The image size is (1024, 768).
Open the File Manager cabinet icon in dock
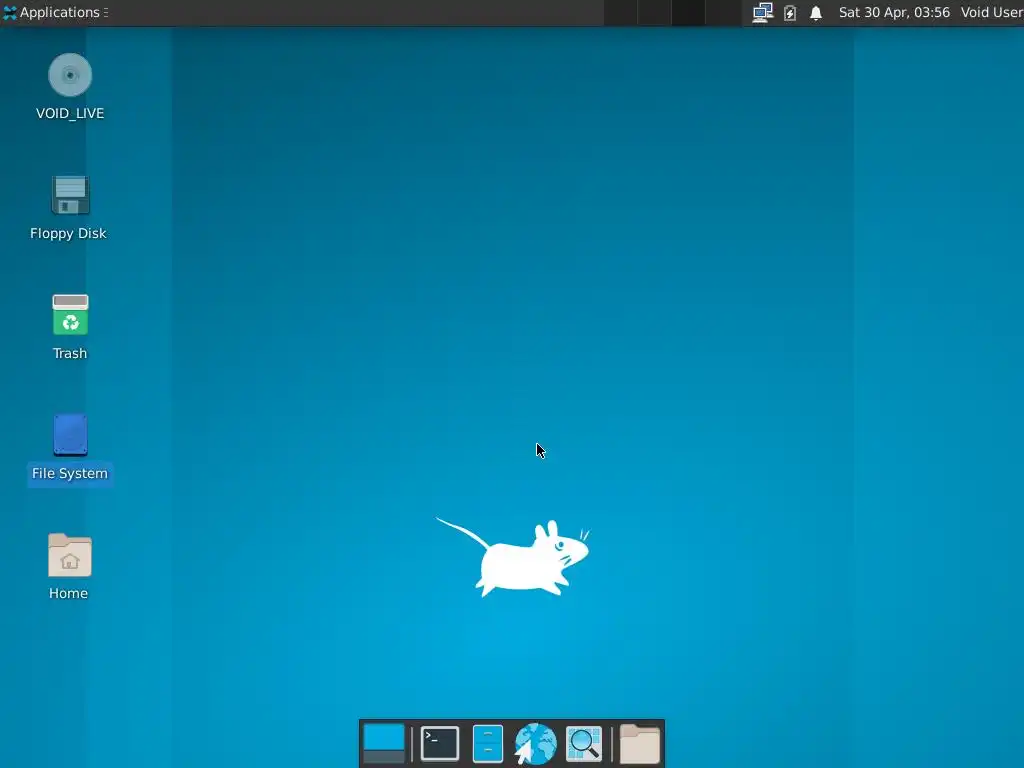(488, 743)
